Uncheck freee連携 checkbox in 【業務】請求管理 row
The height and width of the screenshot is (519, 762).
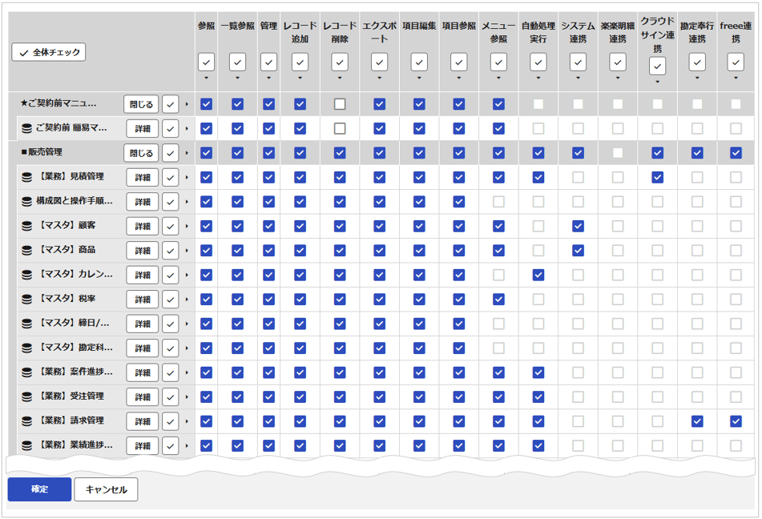[x=736, y=421]
